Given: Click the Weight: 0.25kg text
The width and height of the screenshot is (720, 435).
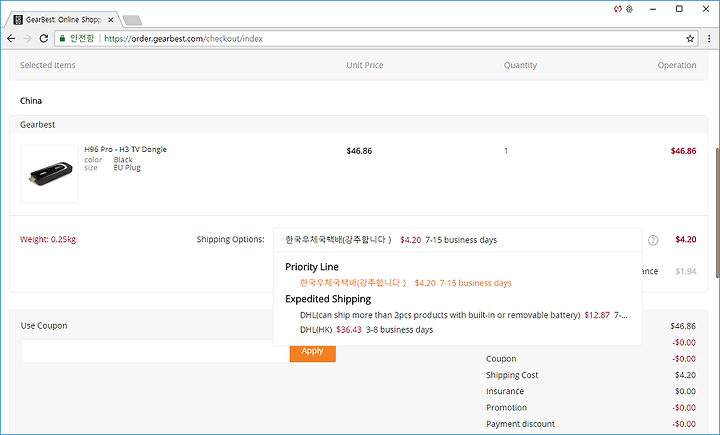Looking at the screenshot, I should (48, 239).
